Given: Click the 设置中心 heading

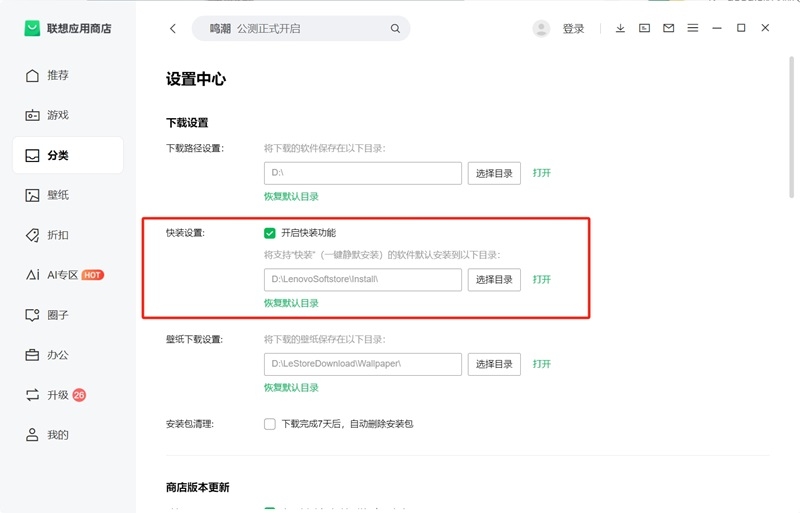Looking at the screenshot, I should [x=196, y=79].
